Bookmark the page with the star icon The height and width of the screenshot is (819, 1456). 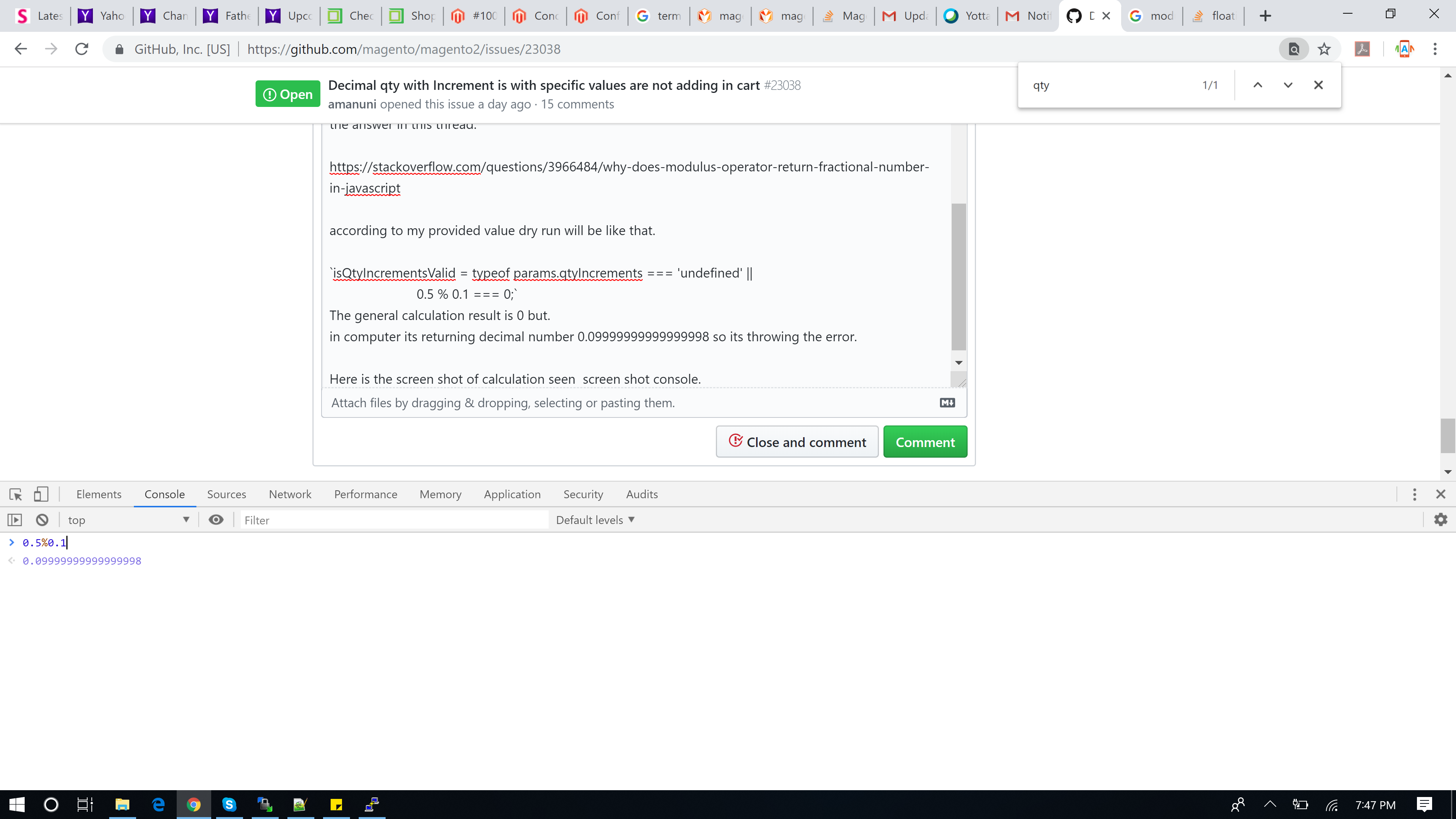pos(1324,49)
